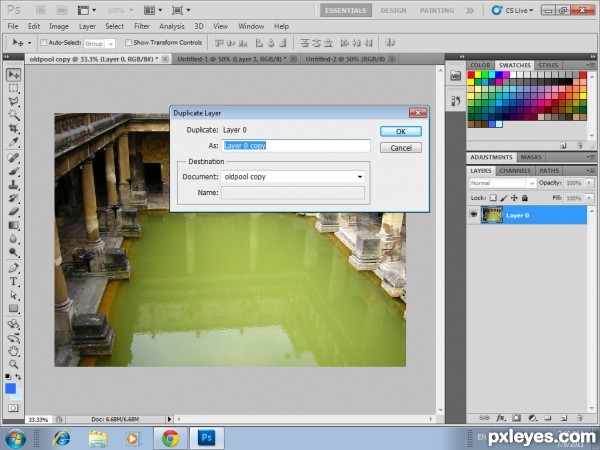Select the History Brush tool
This screenshot has height=450, width=600.
coord(13,198)
